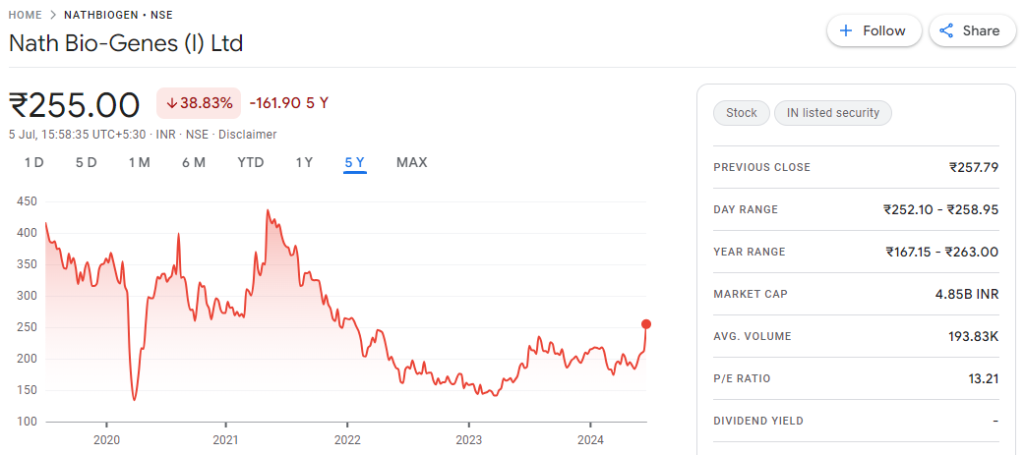Show the MAX time range

[411, 162]
